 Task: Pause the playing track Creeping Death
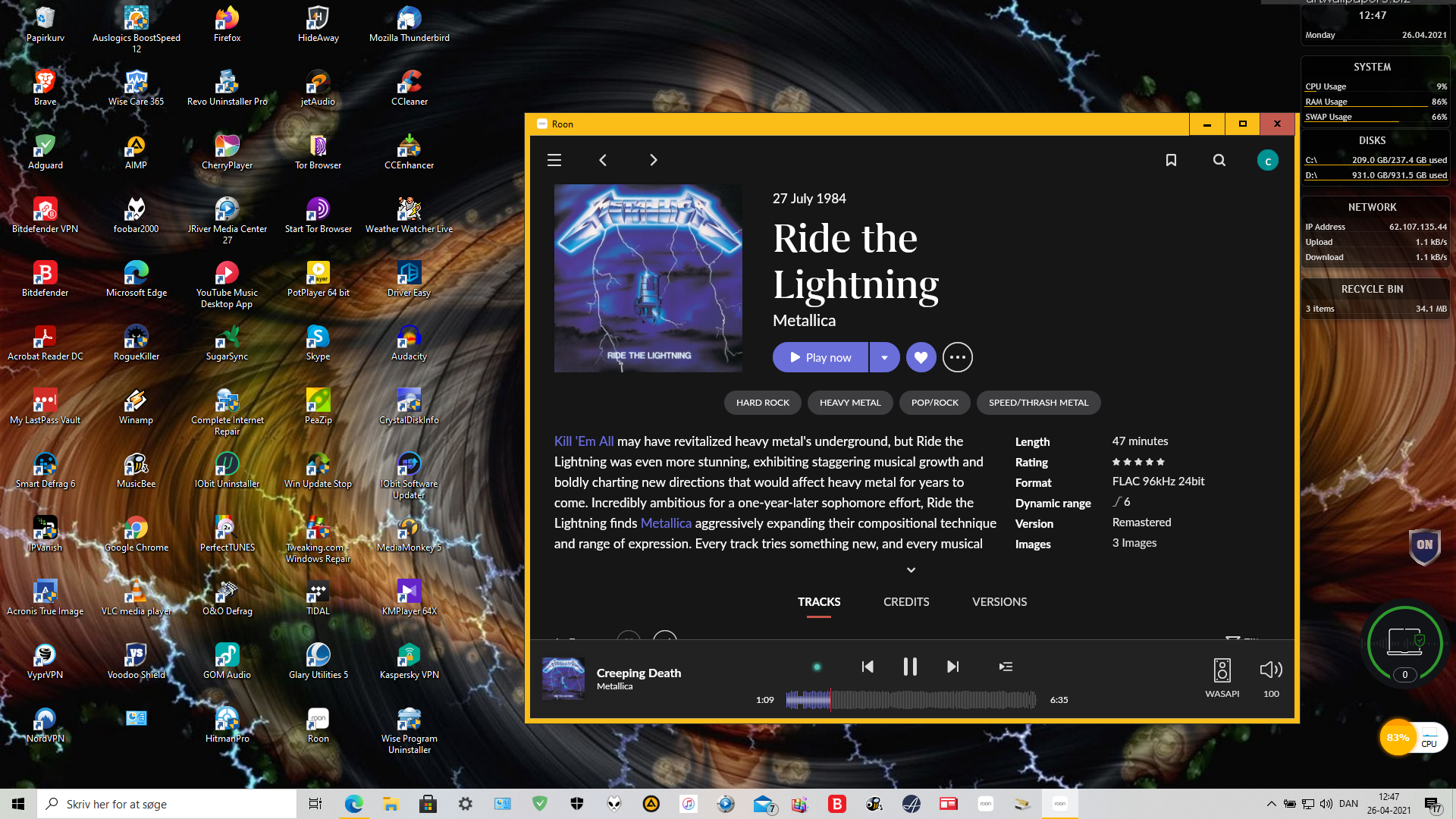(910, 667)
